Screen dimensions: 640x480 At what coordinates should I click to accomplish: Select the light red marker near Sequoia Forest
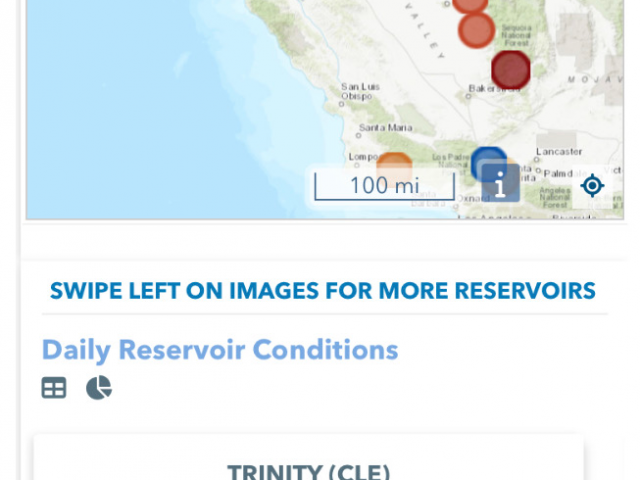[476, 29]
